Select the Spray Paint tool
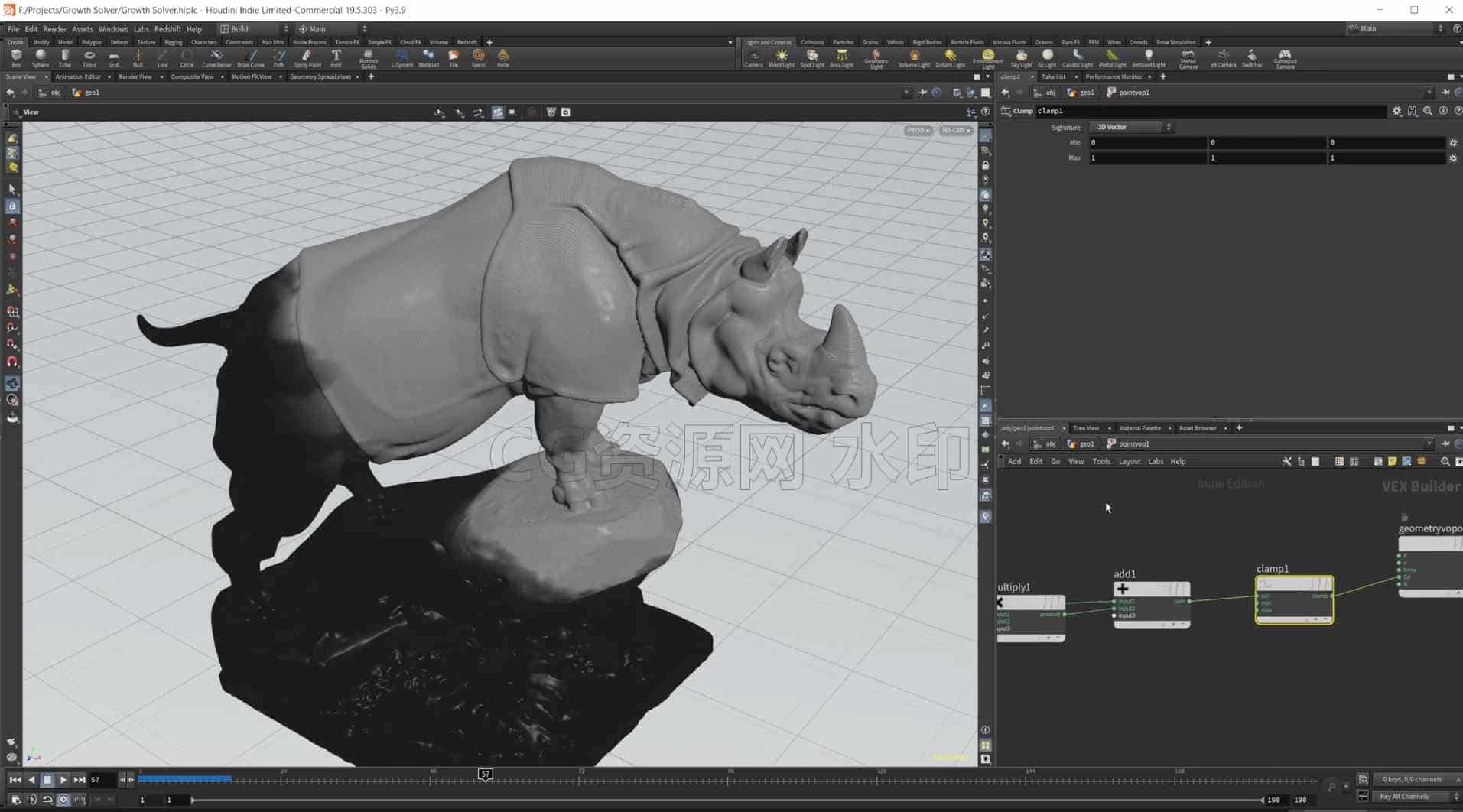The height and width of the screenshot is (812, 1463). click(x=307, y=58)
